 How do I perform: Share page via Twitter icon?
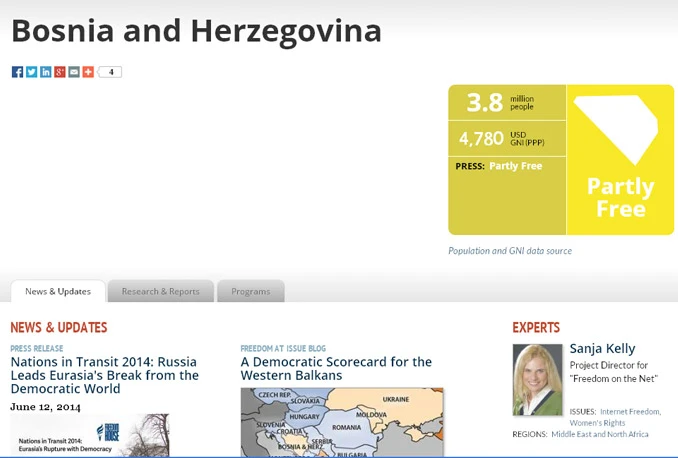[32, 72]
